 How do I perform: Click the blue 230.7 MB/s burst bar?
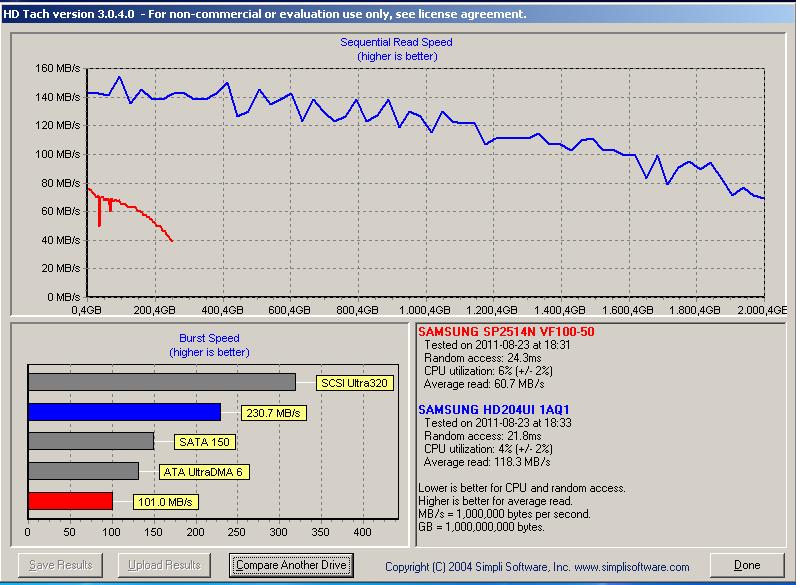(x=124, y=412)
